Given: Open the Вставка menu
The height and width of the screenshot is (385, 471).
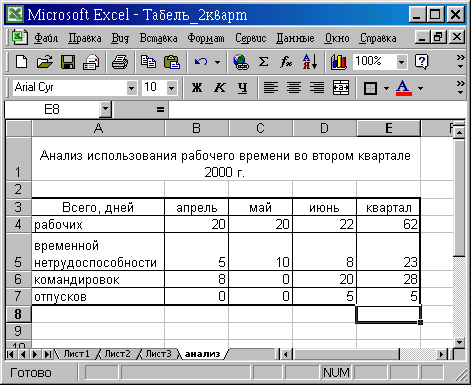Looking at the screenshot, I should pos(158,38).
